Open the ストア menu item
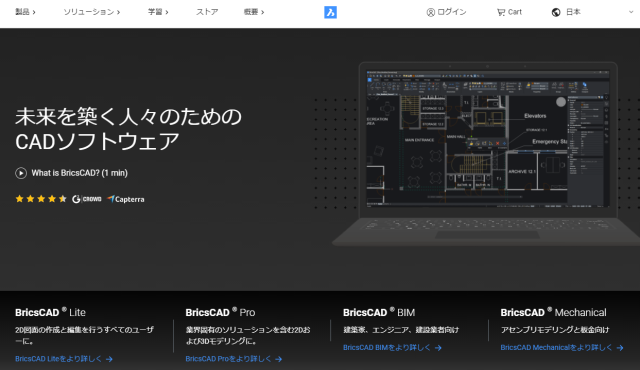640x370 pixels. 207,12
